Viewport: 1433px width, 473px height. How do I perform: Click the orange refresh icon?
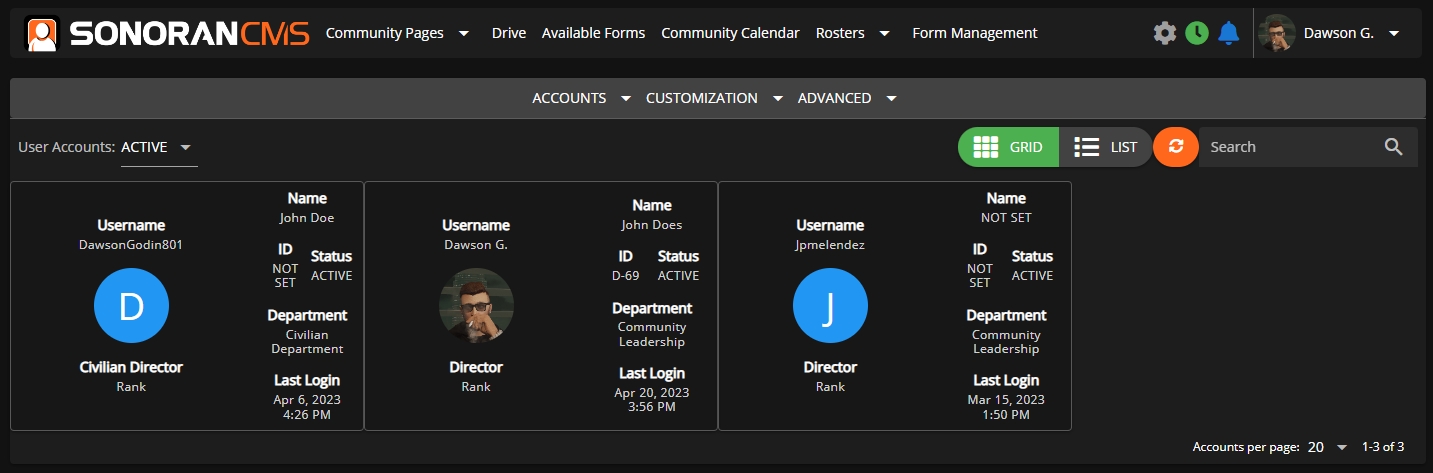point(1176,147)
